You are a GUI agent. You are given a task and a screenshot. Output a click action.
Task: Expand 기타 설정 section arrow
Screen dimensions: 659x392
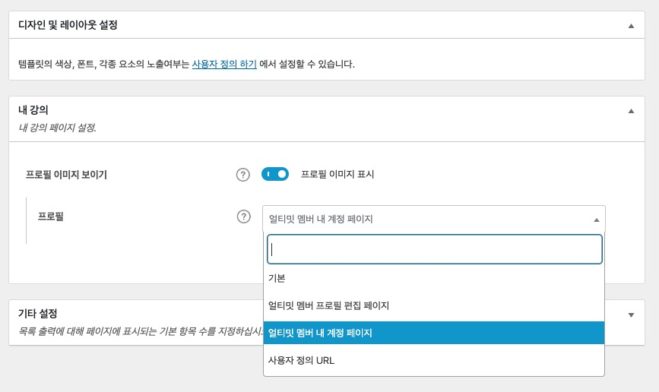tap(631, 315)
